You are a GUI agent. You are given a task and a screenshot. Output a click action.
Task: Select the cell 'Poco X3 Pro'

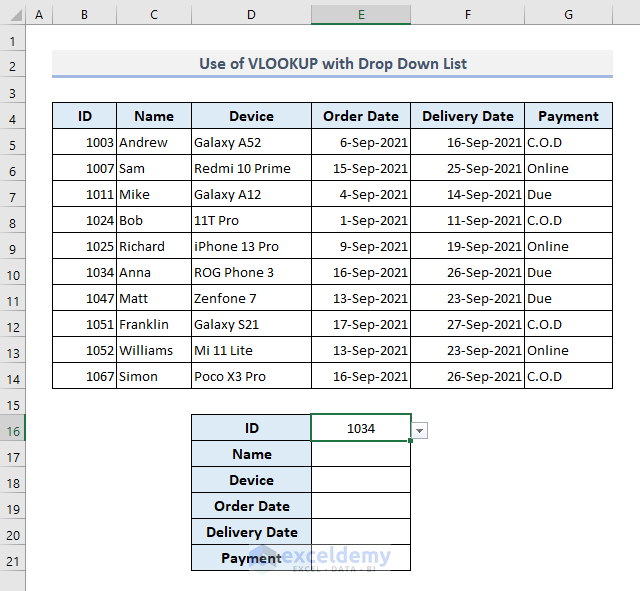251,376
